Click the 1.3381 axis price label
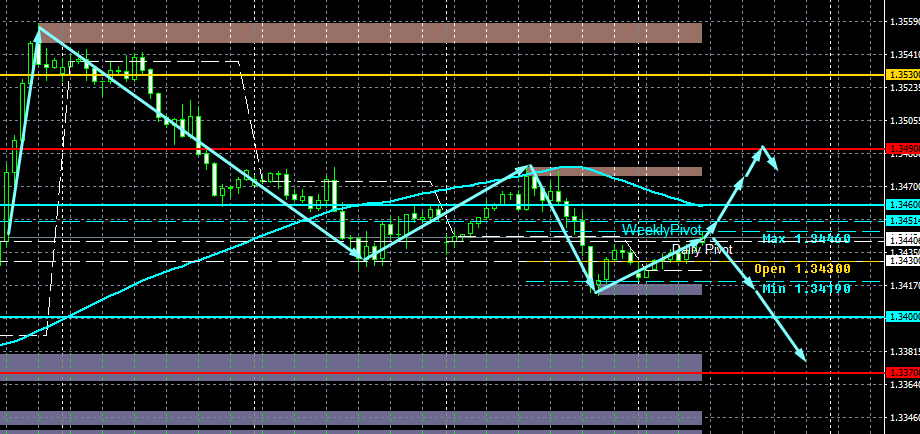 coord(904,352)
